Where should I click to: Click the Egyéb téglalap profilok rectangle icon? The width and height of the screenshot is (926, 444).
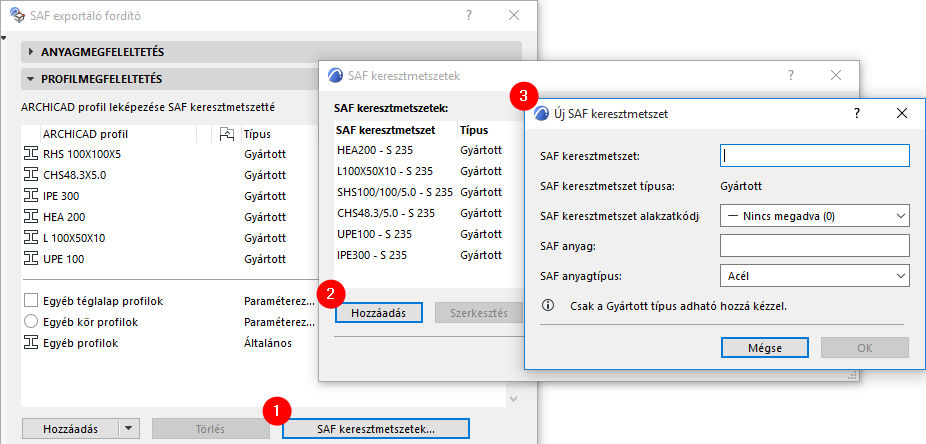[x=29, y=301]
